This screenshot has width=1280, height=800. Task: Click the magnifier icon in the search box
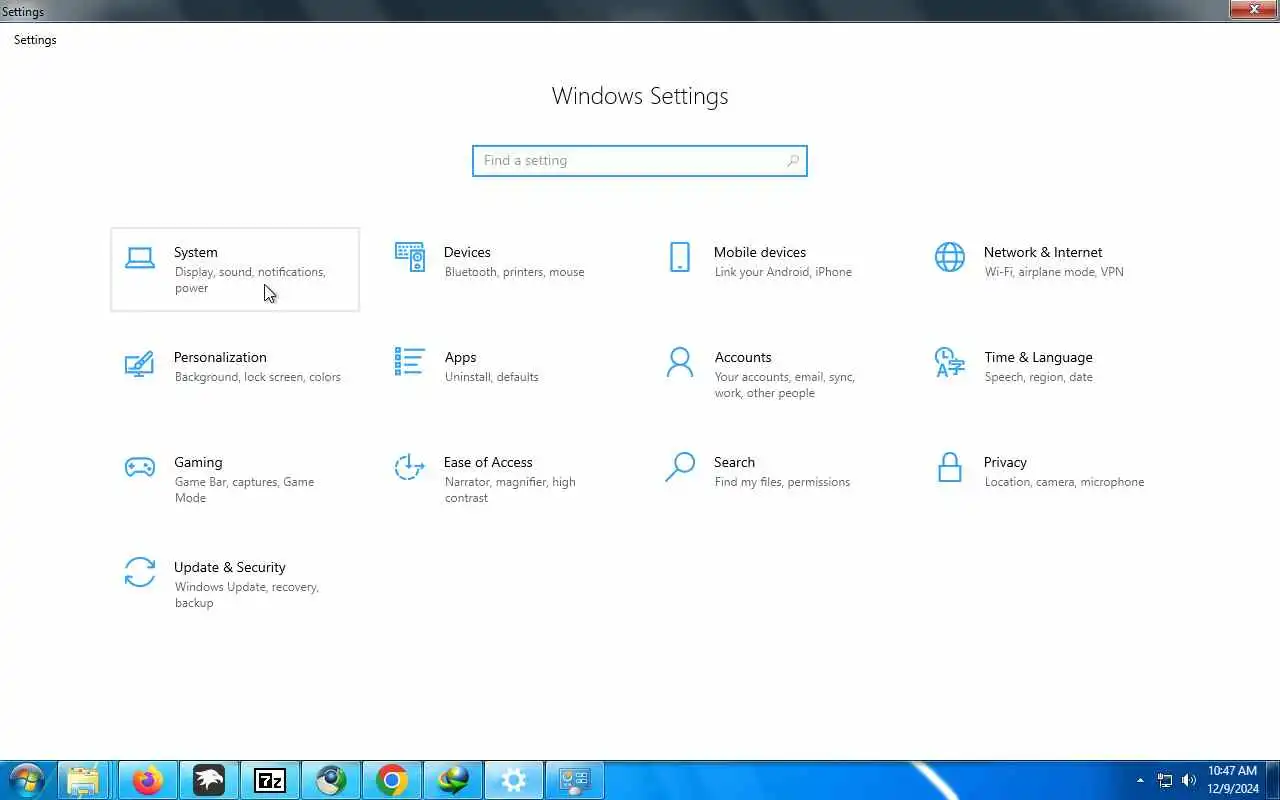[793, 160]
